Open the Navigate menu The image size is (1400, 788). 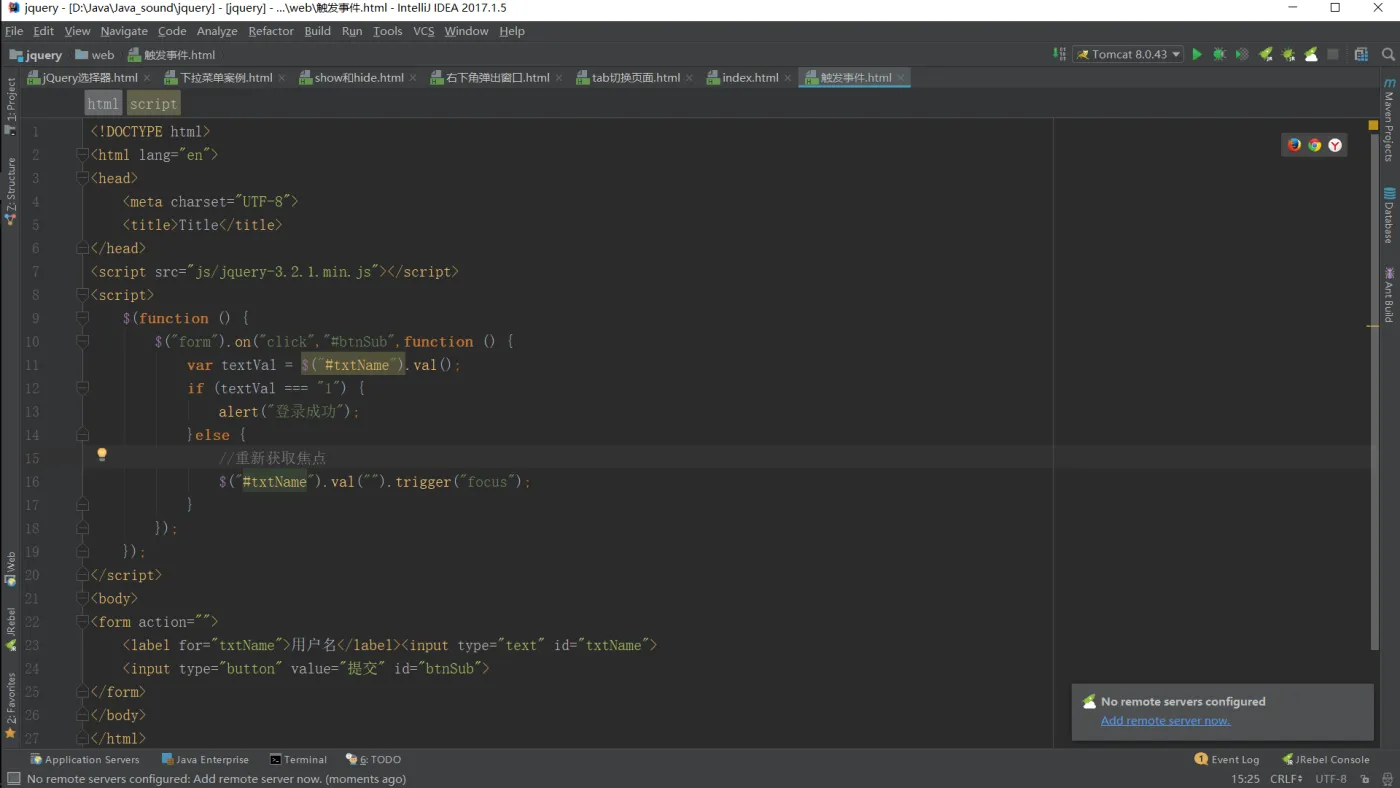tap(124, 31)
